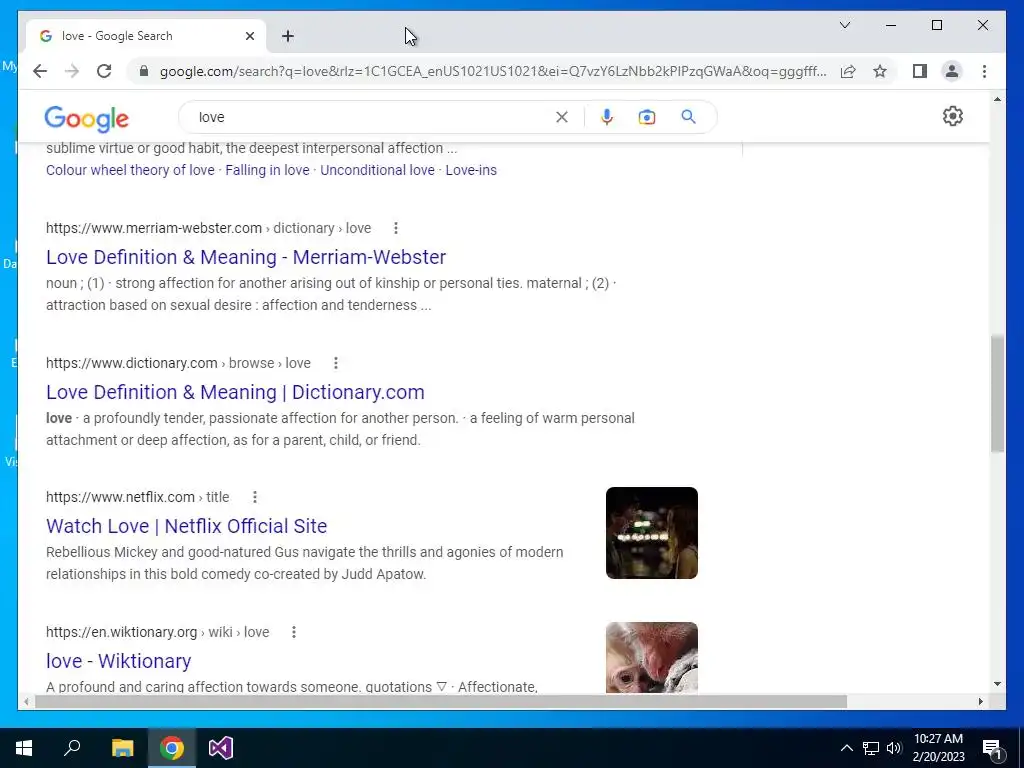Click the Chrome forward arrow
1024x768 pixels.
point(72,71)
